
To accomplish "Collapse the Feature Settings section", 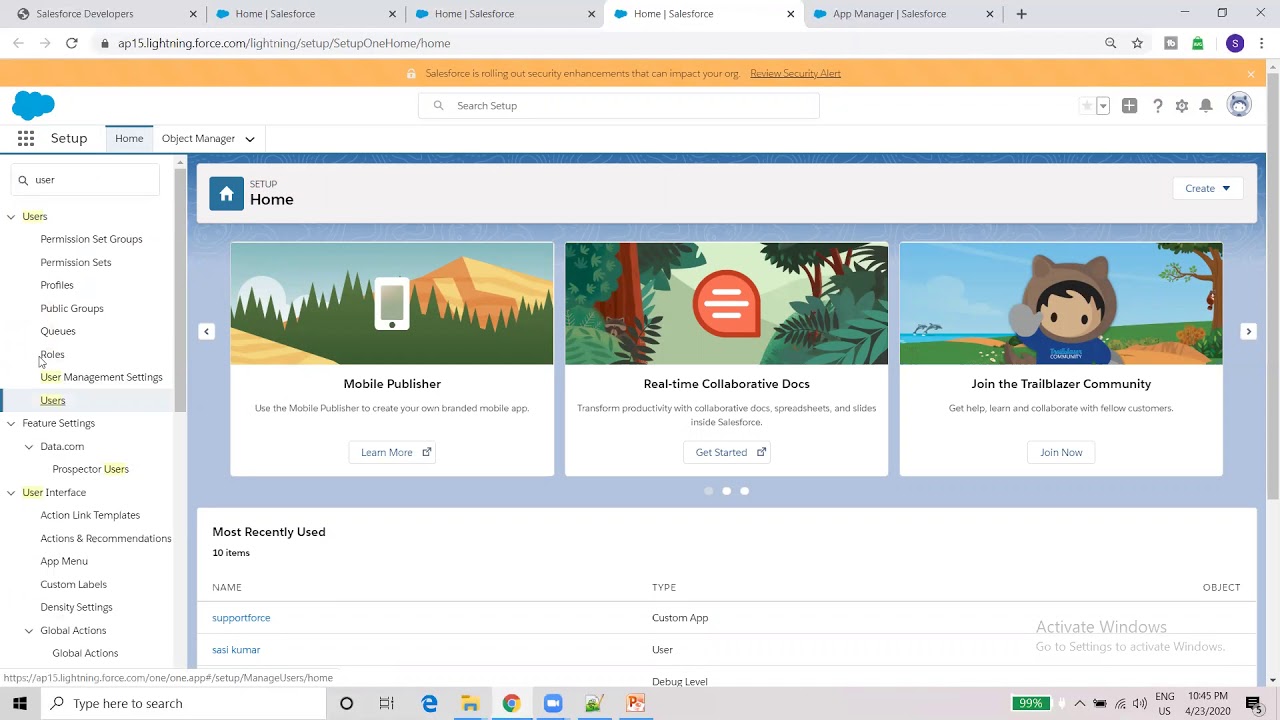I will click(x=11, y=424).
